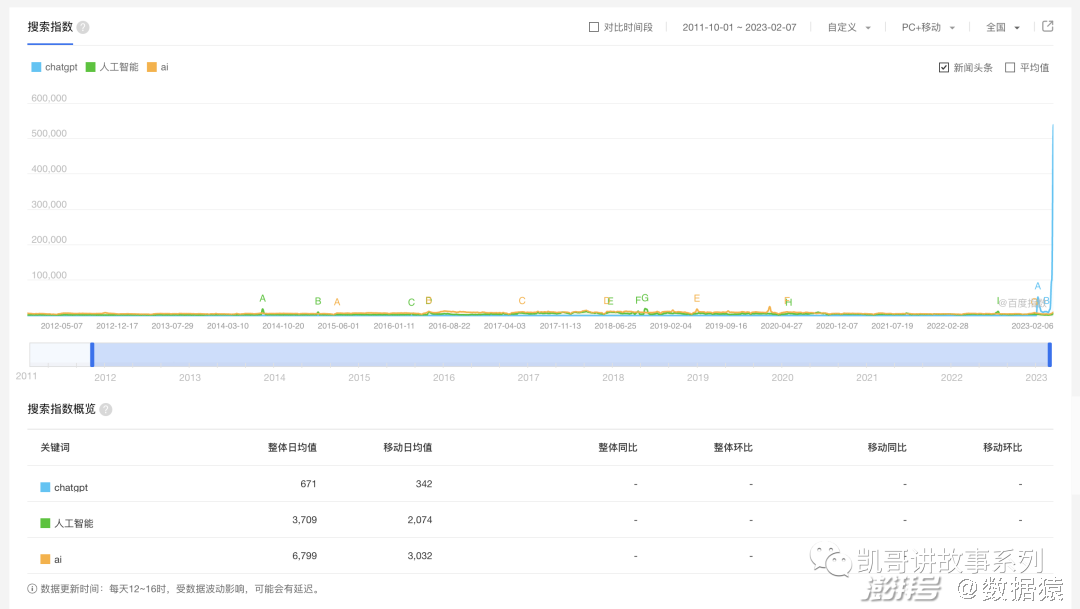Click the blue chatgpt legend square above chart
1080x609 pixels.
coord(36,67)
